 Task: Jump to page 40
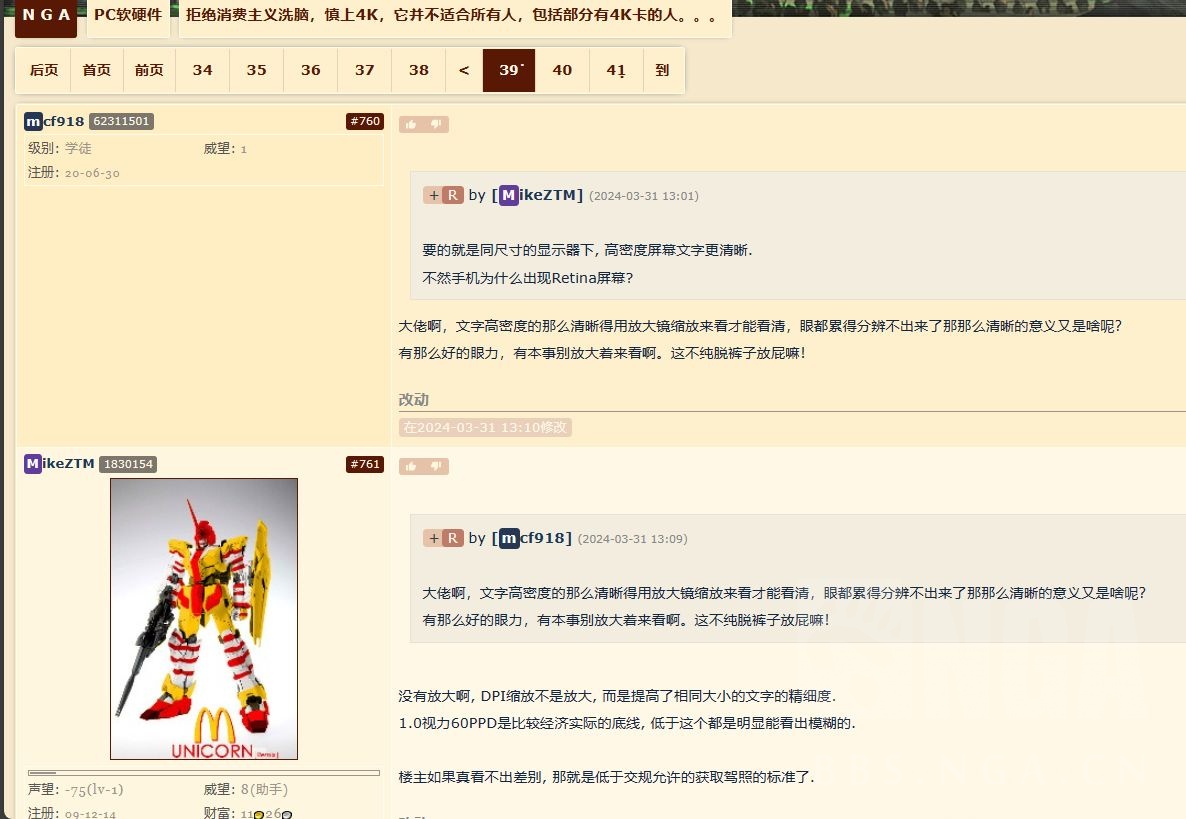pos(562,70)
